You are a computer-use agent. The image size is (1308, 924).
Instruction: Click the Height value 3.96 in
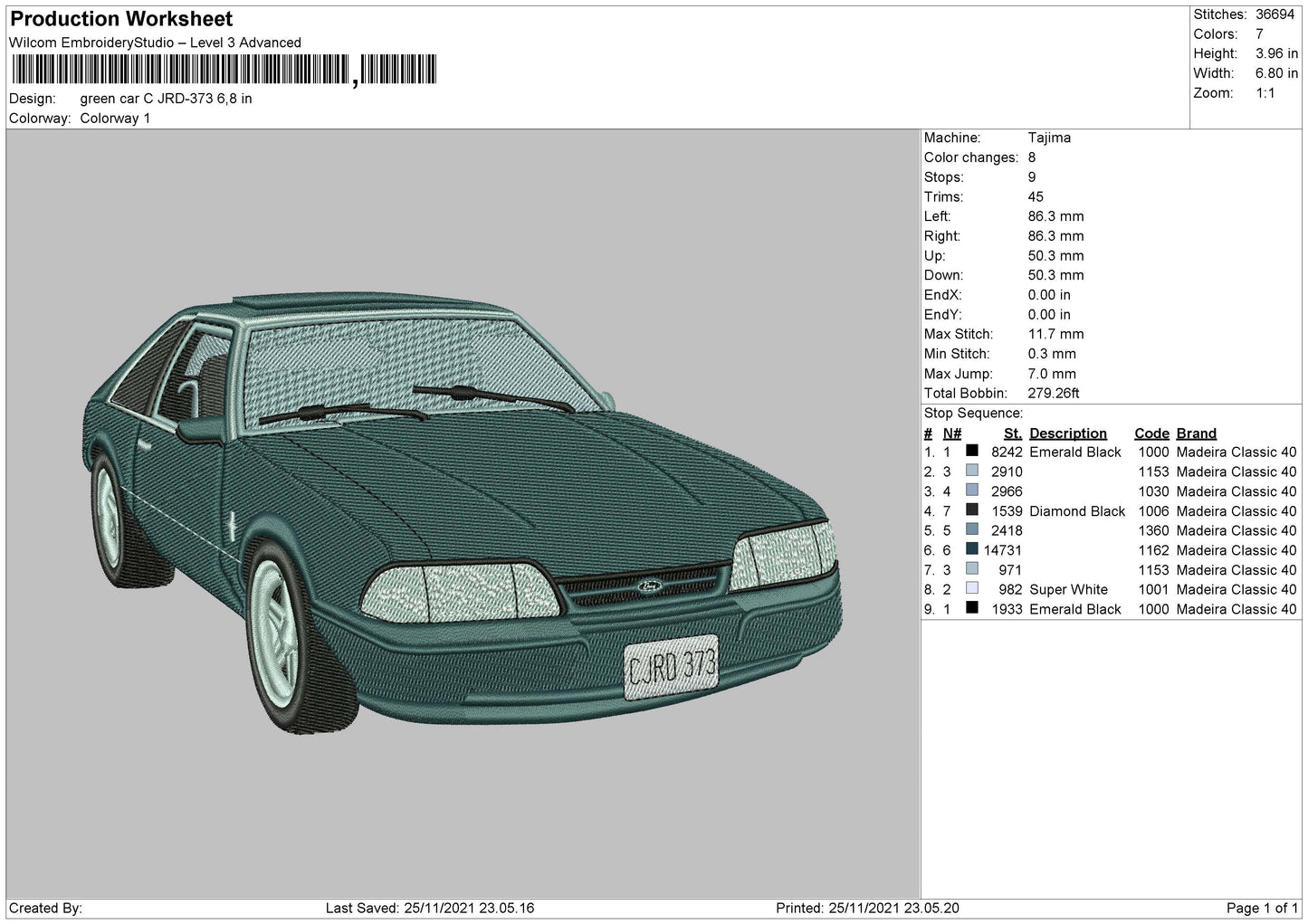(1276, 54)
